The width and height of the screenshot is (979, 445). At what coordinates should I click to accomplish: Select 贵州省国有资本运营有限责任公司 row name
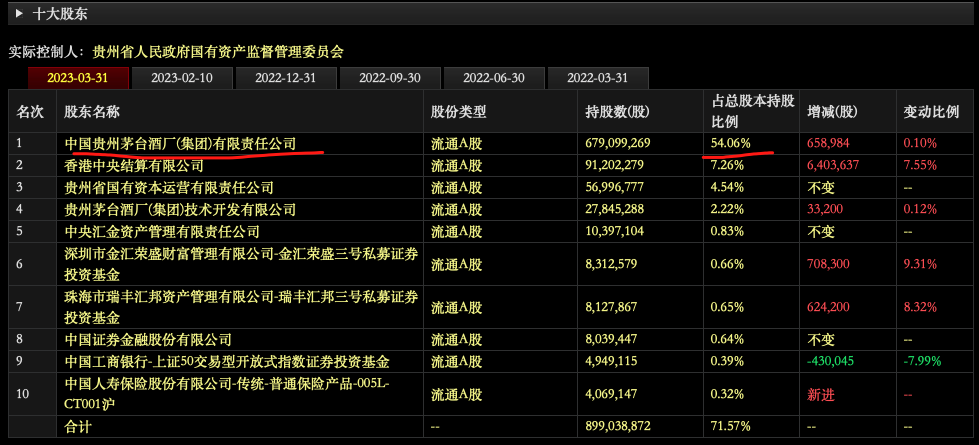click(169, 187)
